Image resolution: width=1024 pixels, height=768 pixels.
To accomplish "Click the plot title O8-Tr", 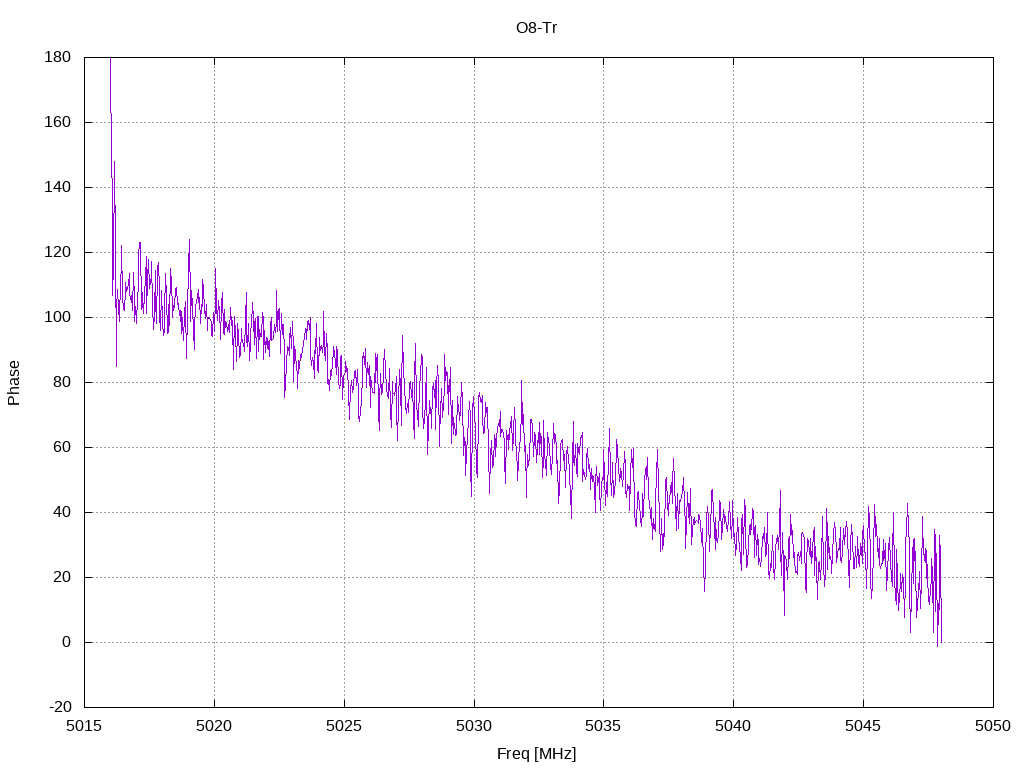I will pos(536,28).
